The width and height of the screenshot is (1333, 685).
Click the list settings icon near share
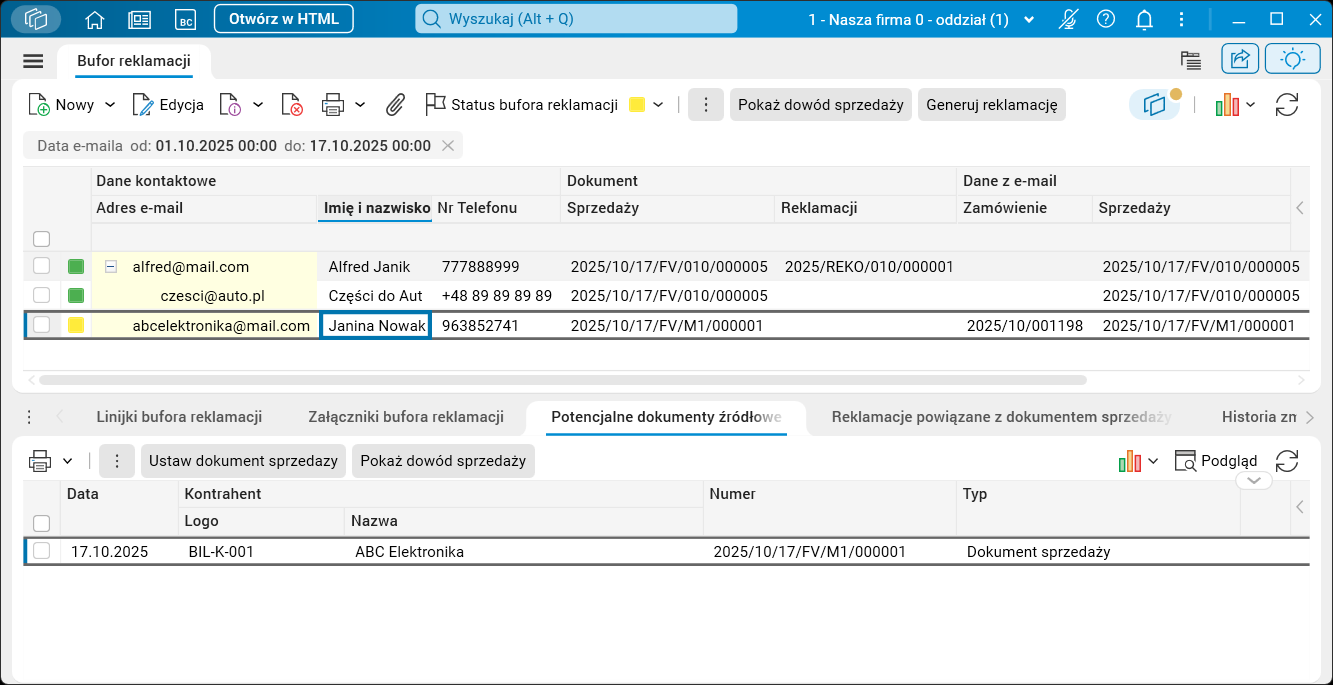point(1190,60)
